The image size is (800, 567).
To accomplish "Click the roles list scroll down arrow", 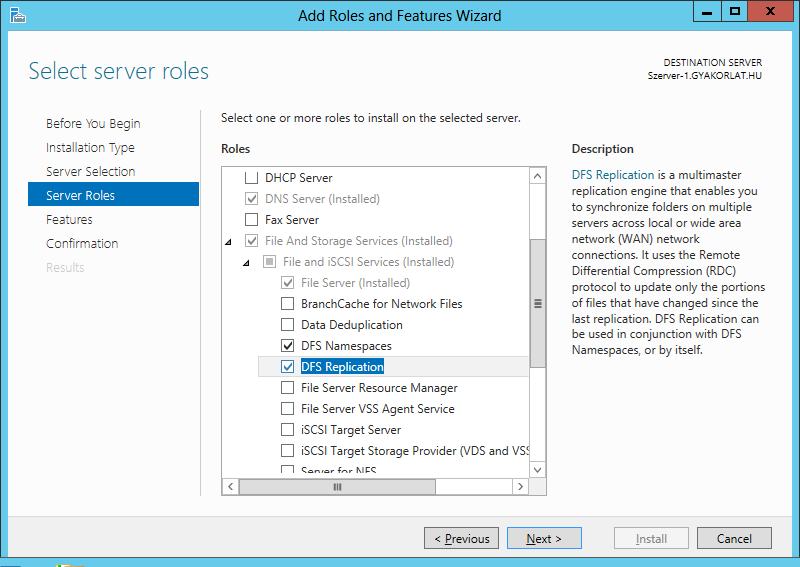I will click(537, 470).
